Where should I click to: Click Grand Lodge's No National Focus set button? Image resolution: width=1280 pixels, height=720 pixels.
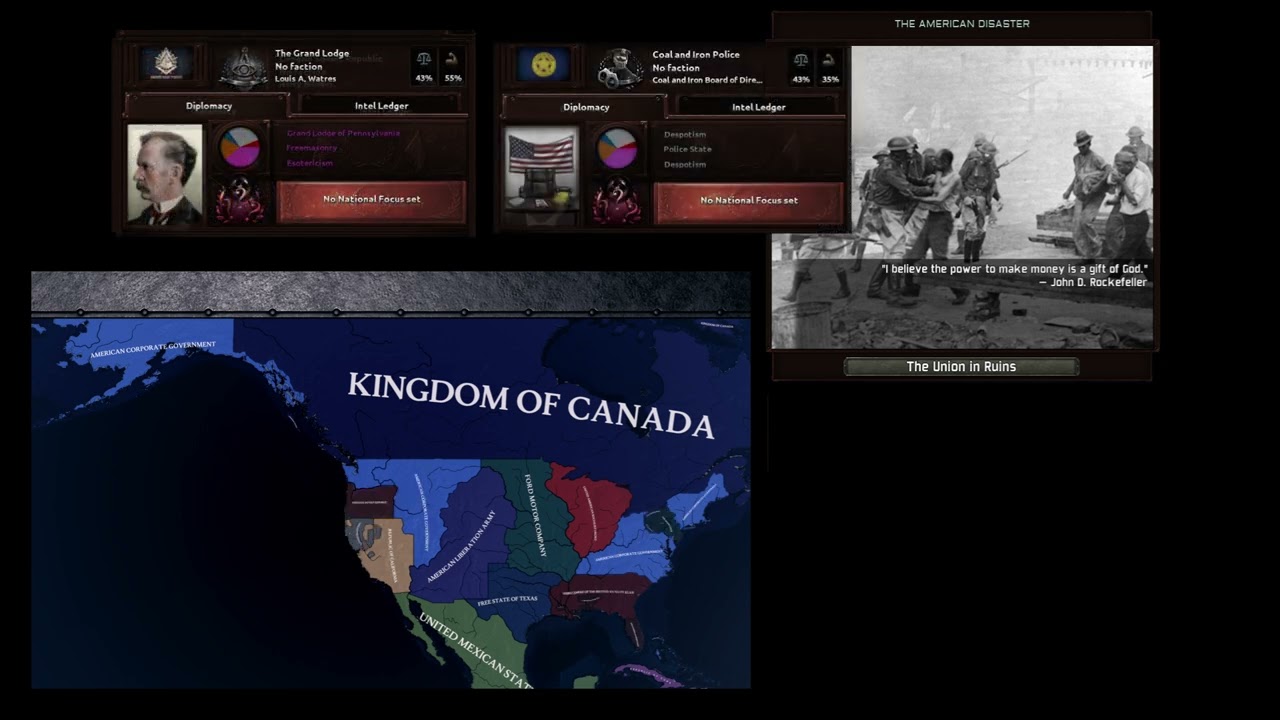[371, 200]
